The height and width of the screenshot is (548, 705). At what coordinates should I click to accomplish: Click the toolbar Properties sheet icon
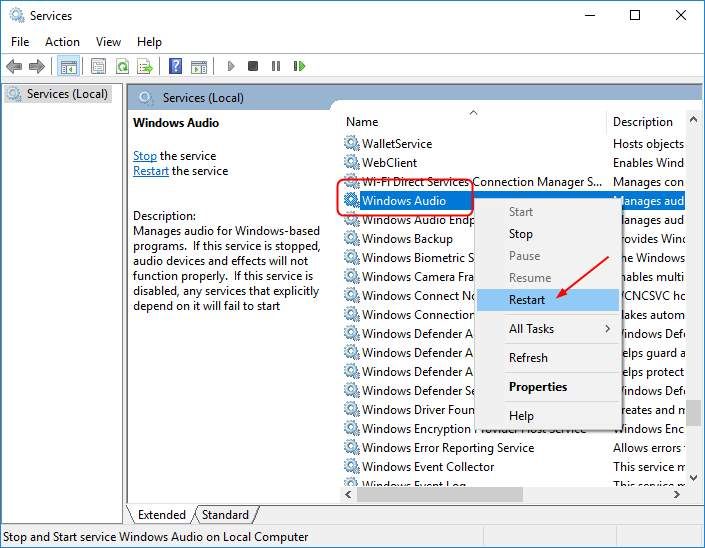(x=98, y=67)
